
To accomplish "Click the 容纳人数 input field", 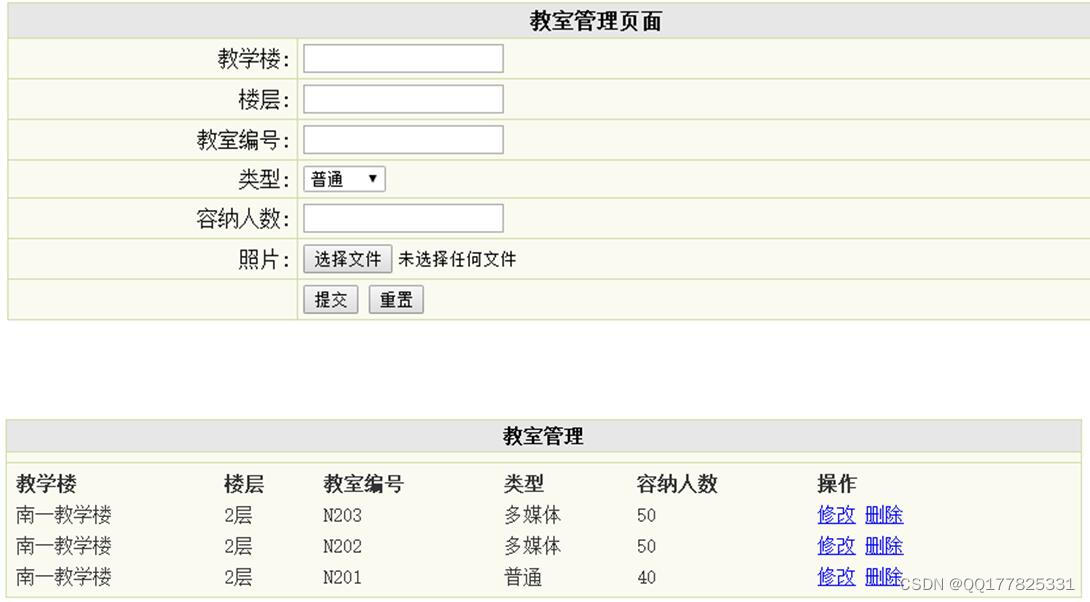I will (x=403, y=218).
